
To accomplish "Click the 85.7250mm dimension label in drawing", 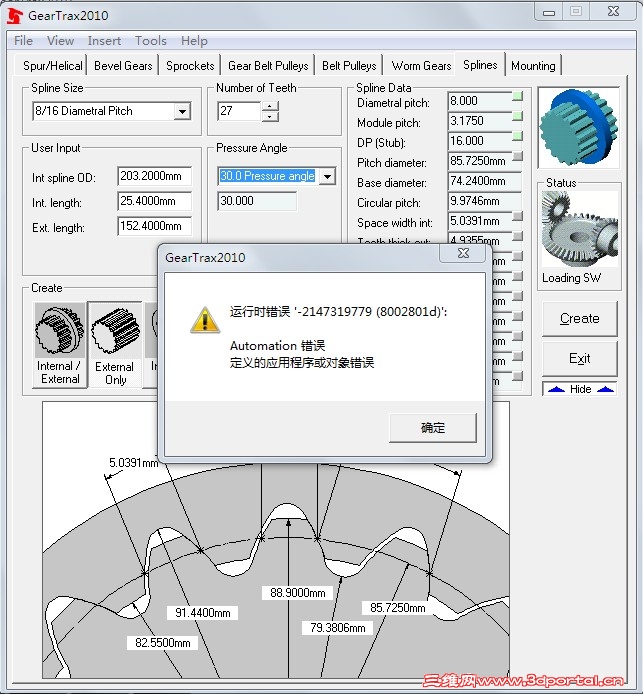I will pyautogui.click(x=397, y=608).
